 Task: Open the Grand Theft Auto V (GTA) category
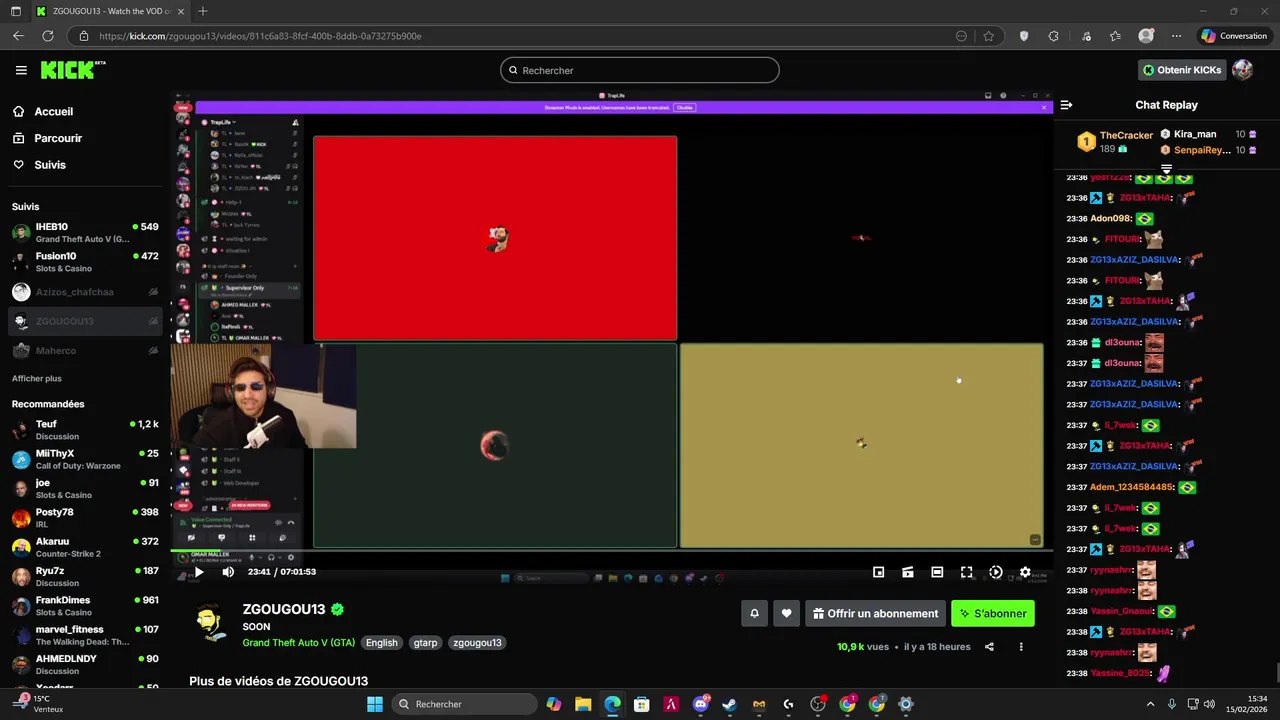tap(298, 643)
